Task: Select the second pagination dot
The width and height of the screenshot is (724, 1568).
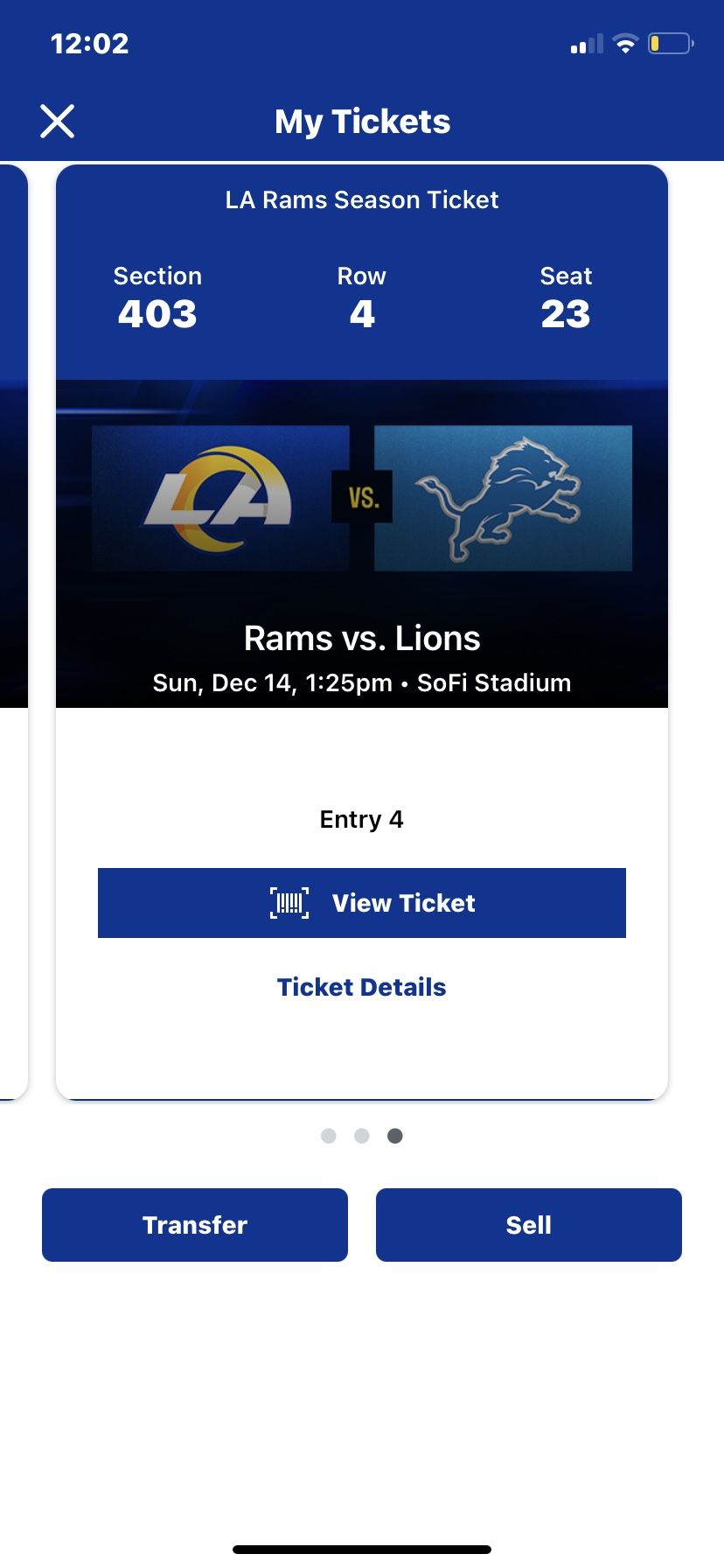Action: coord(362,1135)
